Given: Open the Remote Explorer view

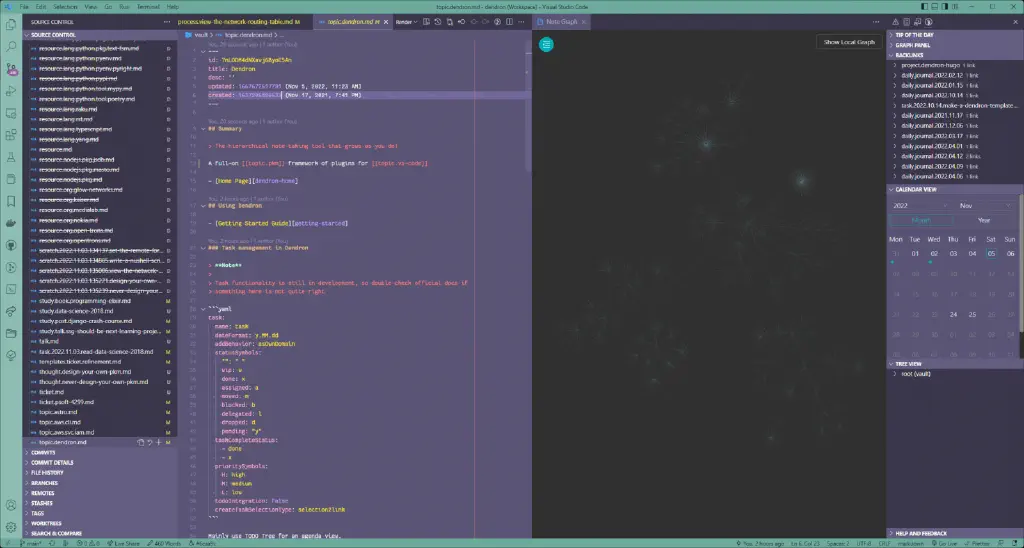Looking at the screenshot, I should 10,114.
